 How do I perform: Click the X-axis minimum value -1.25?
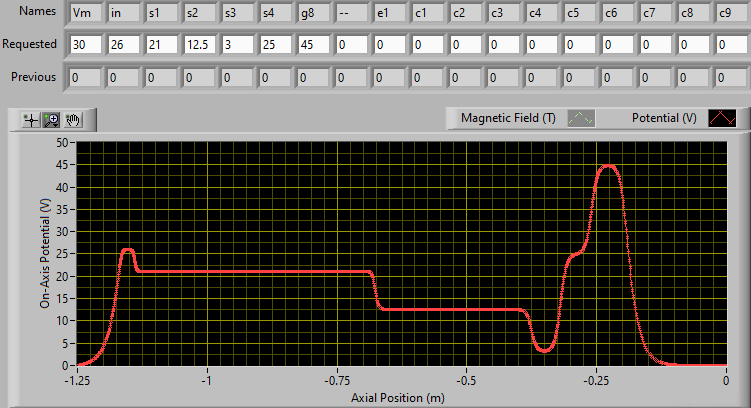coord(77,381)
